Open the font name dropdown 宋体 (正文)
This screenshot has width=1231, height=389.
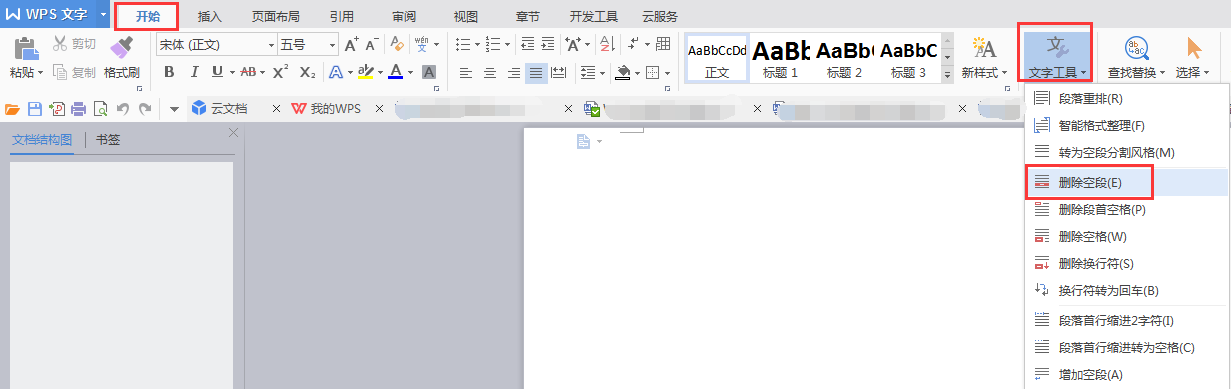tap(216, 44)
